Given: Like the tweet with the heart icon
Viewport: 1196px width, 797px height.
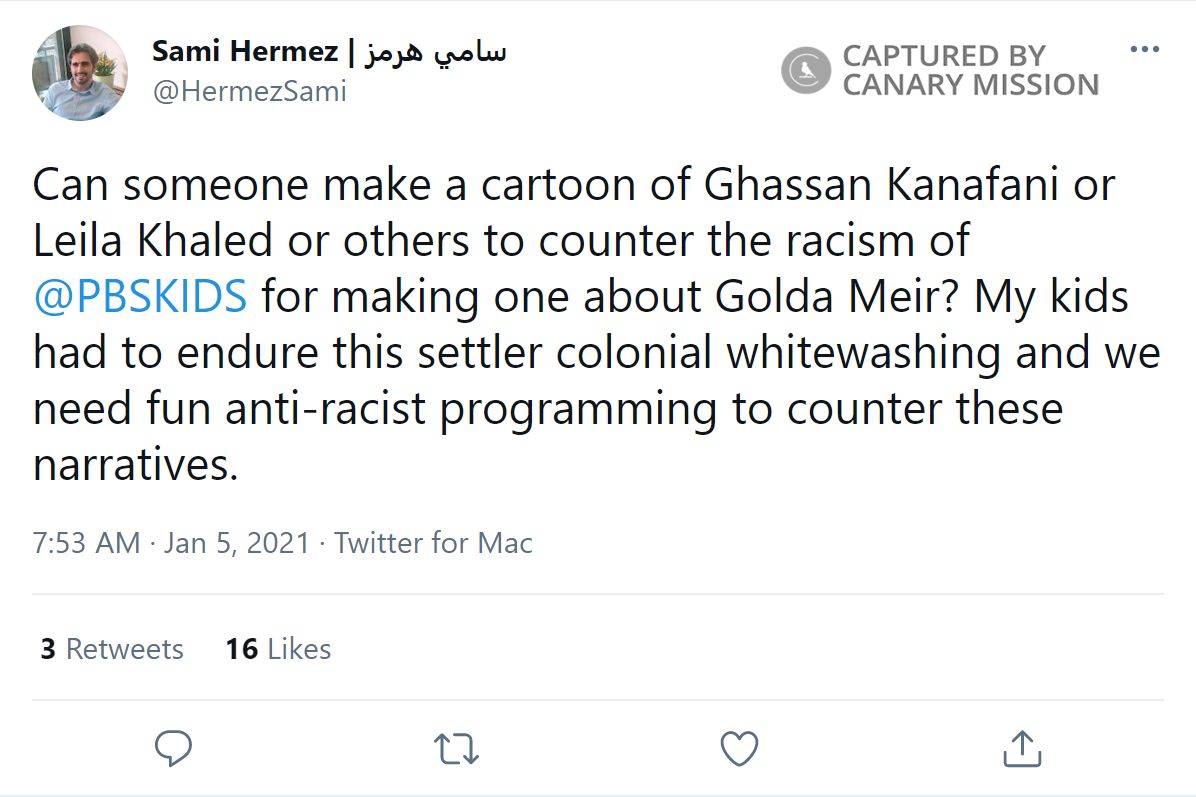Looking at the screenshot, I should click(739, 748).
